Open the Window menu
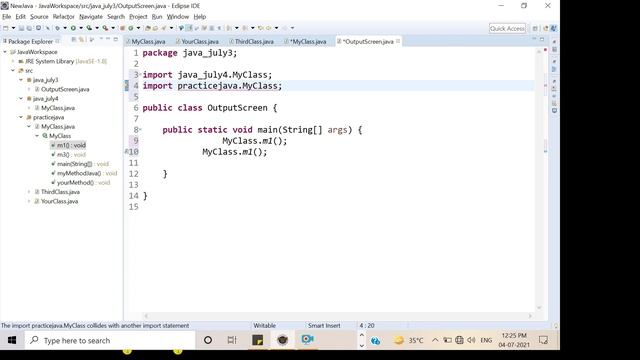 178,17
